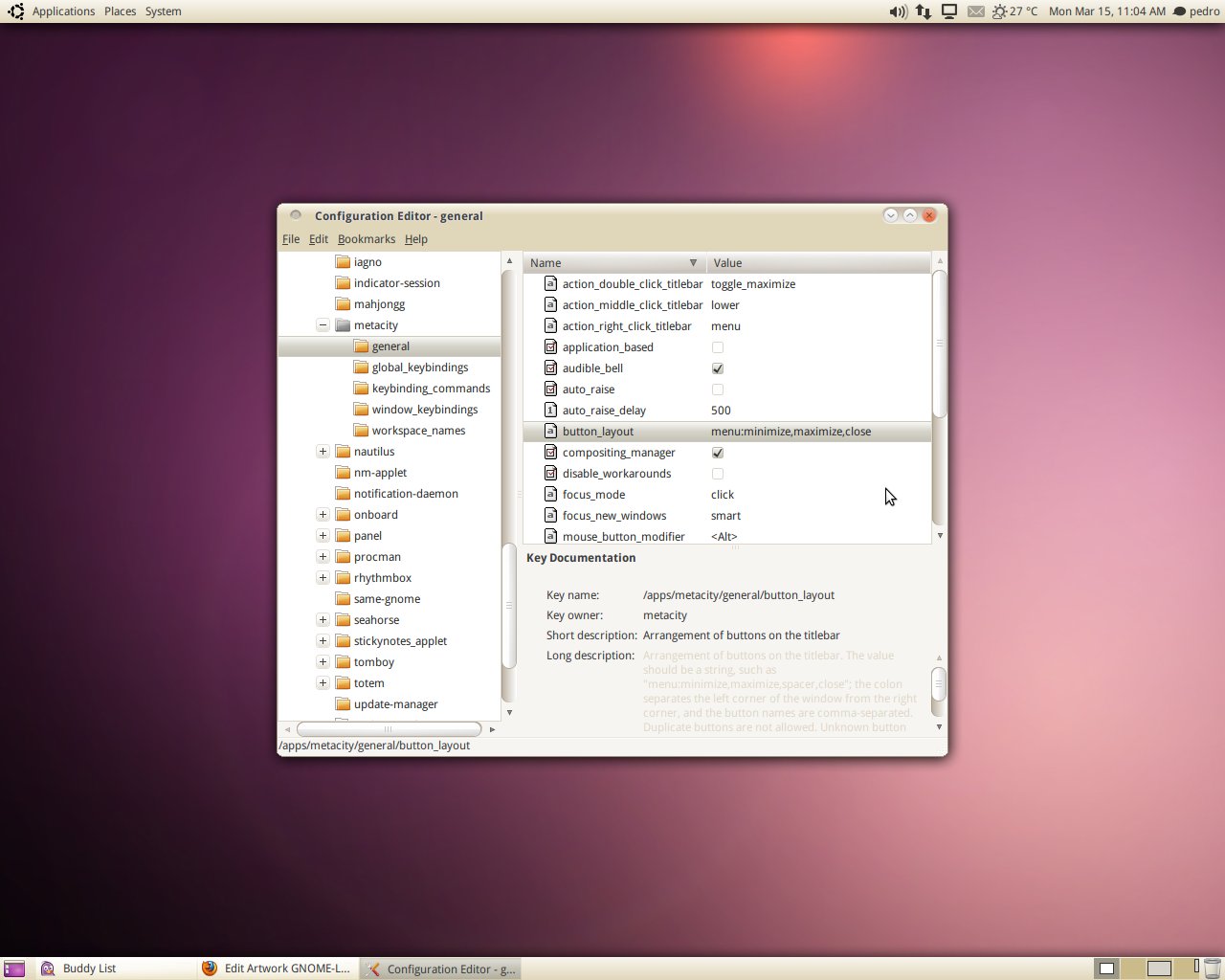Click the Value column header

pyautogui.click(x=818, y=263)
